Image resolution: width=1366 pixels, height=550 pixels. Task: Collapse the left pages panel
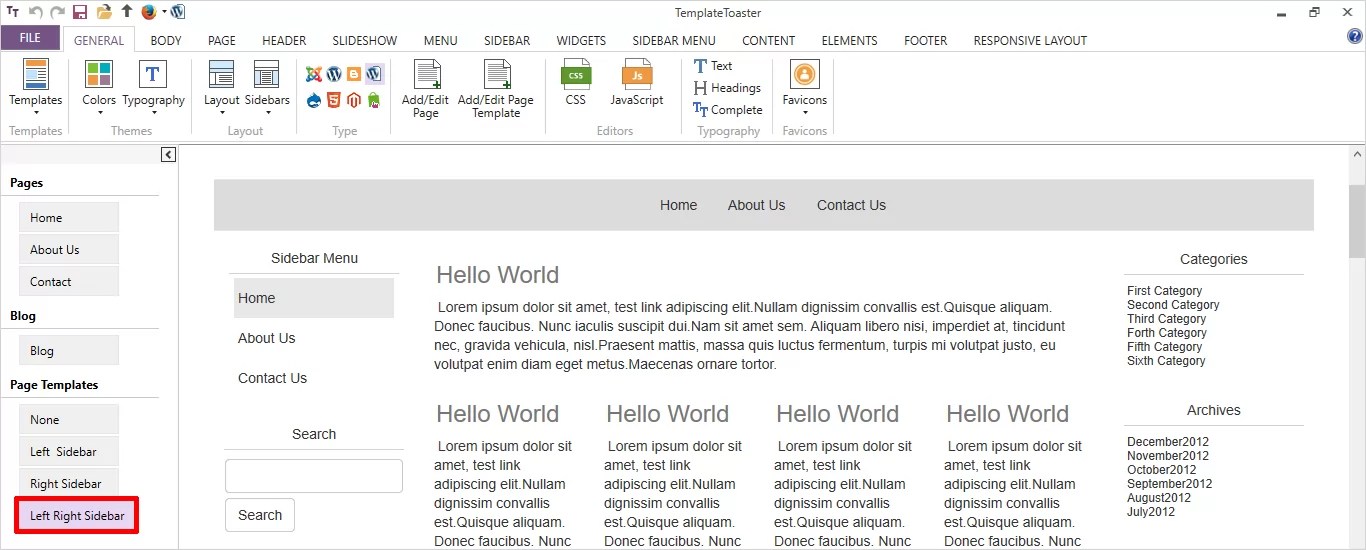pyautogui.click(x=168, y=154)
